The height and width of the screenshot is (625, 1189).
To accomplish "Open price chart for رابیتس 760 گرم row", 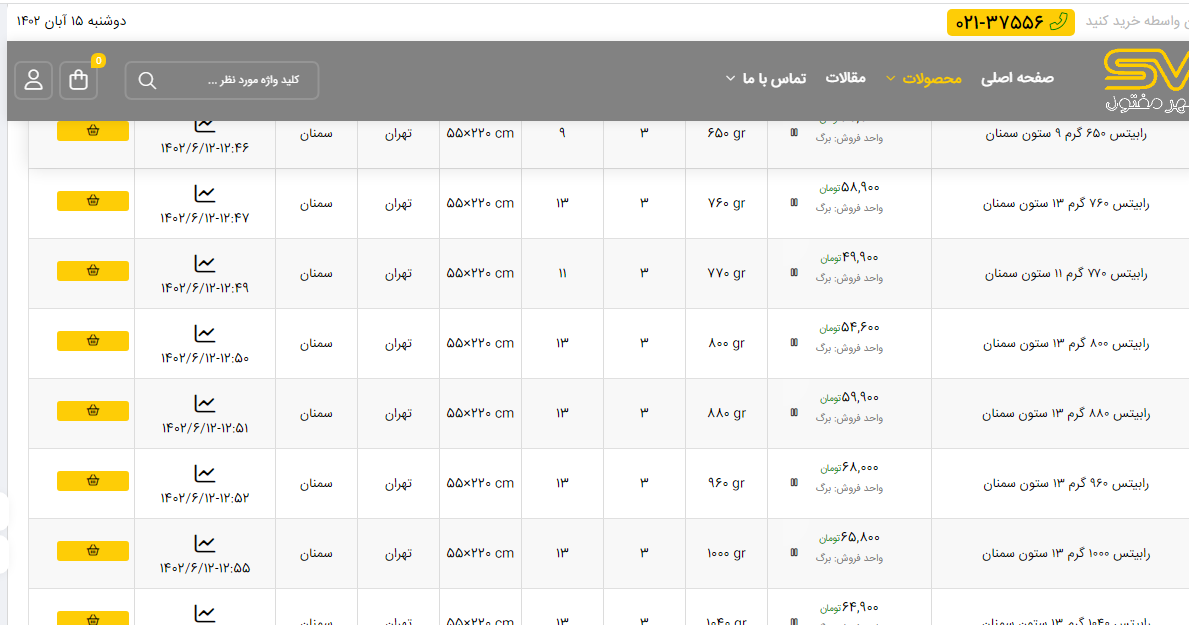I will coord(204,193).
